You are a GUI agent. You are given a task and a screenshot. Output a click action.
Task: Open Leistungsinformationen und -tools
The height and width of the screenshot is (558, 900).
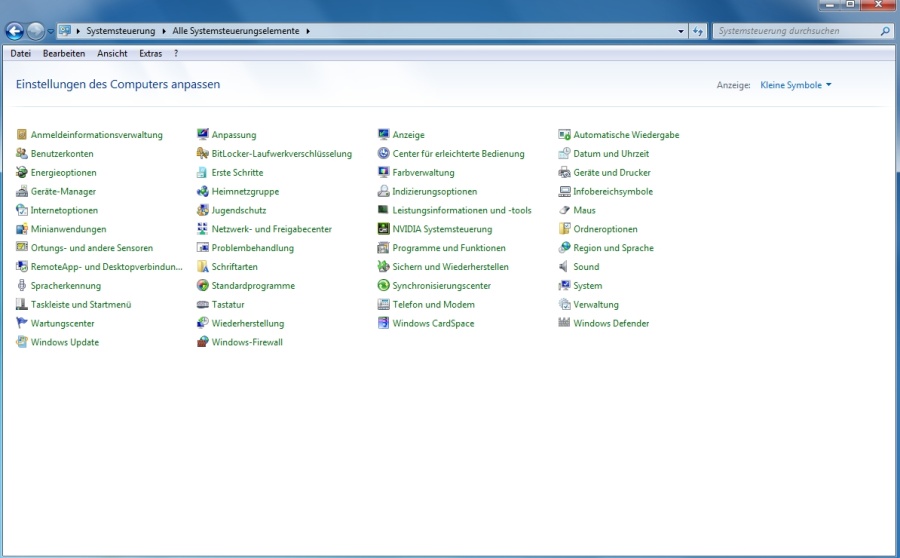pos(462,211)
